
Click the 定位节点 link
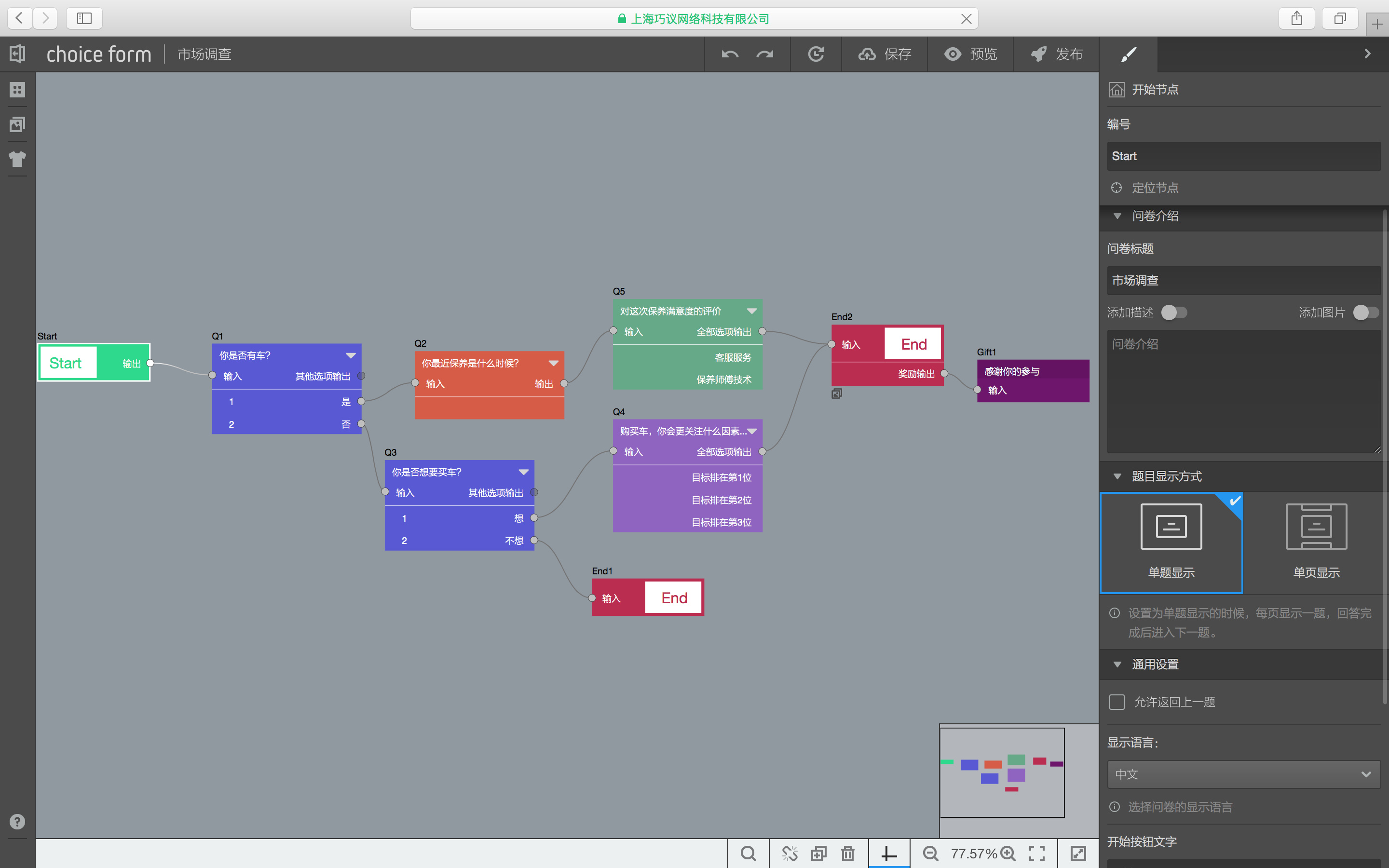pos(1154,188)
